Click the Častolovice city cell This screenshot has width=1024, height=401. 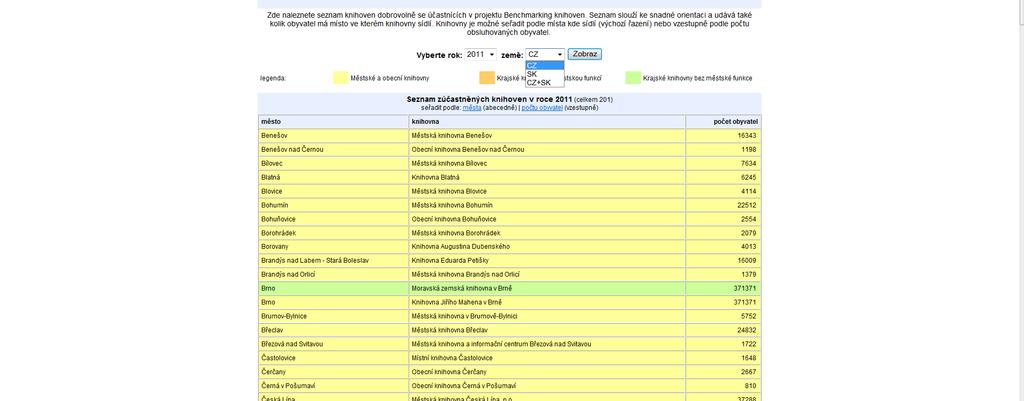(x=333, y=358)
